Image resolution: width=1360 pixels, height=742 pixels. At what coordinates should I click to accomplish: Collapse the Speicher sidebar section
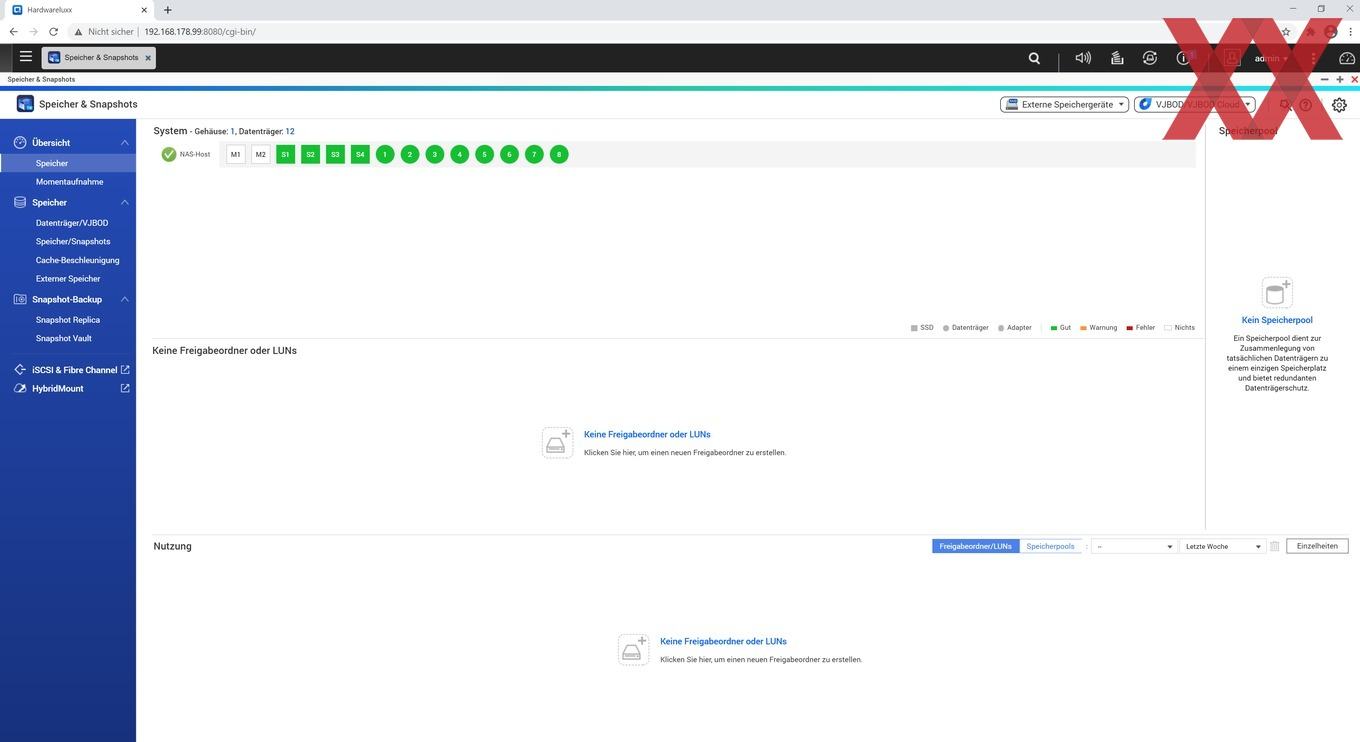tap(124, 203)
